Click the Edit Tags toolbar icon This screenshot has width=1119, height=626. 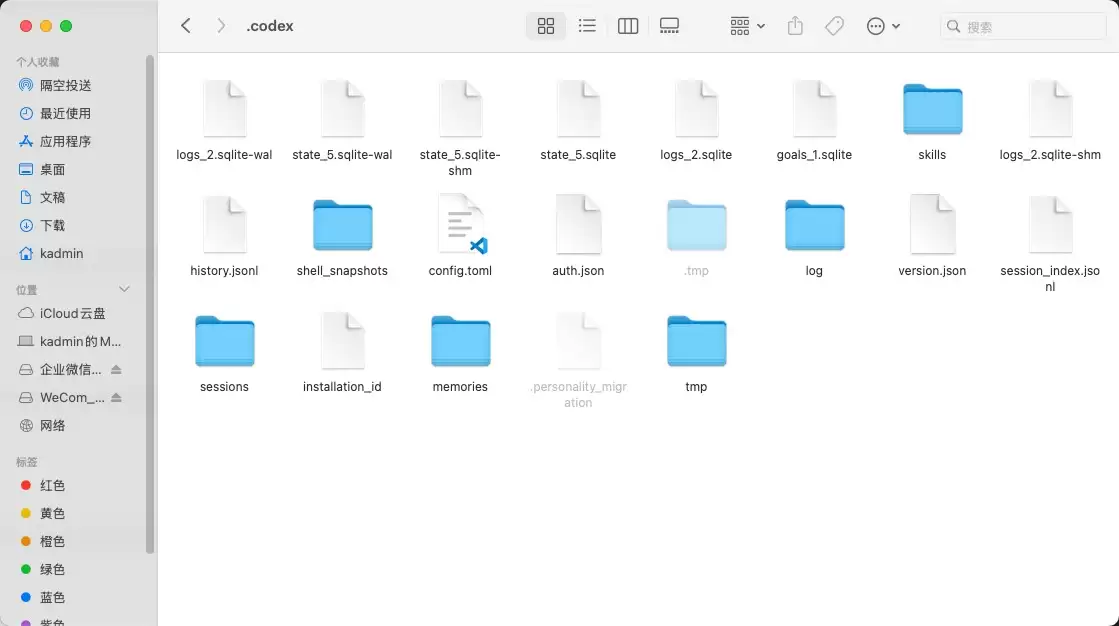[834, 26]
